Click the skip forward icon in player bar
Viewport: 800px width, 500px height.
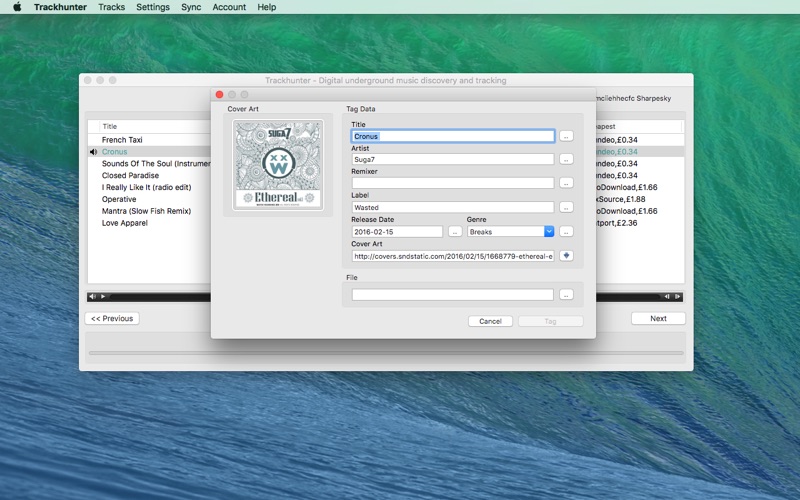(x=678, y=296)
